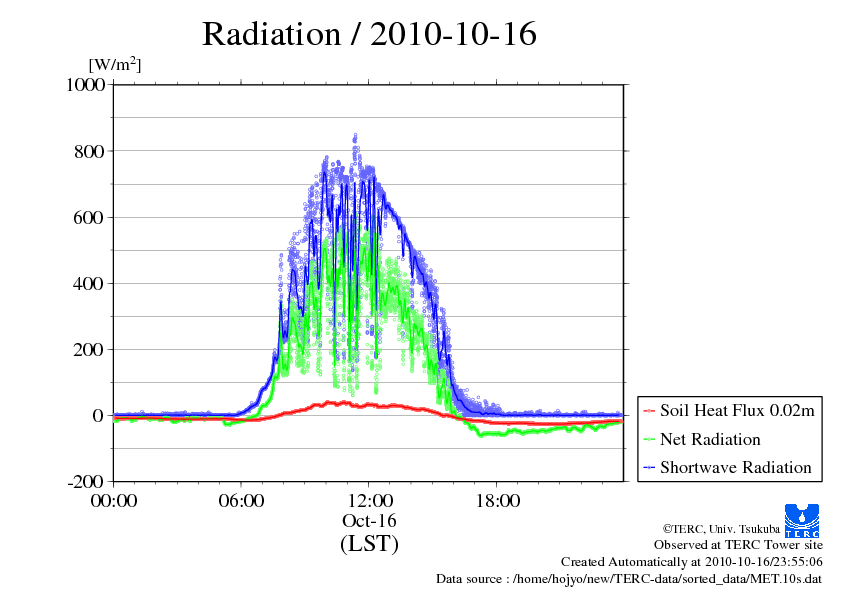This screenshot has height=595, width=842.
Task: Click the 'Oct-16' date label
Action: point(369,521)
